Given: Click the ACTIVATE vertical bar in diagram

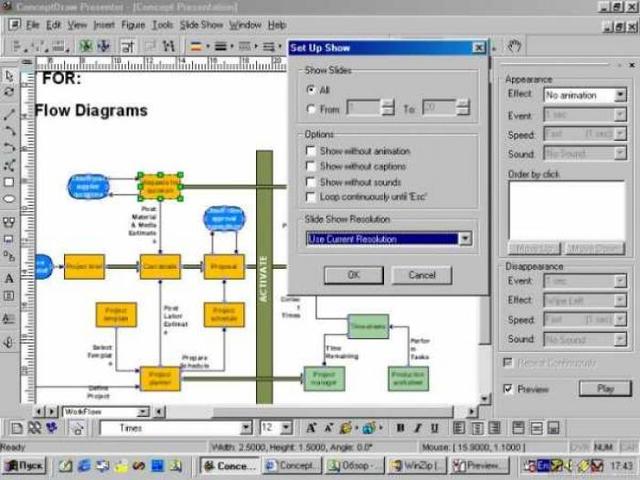Looking at the screenshot, I should 264,277.
